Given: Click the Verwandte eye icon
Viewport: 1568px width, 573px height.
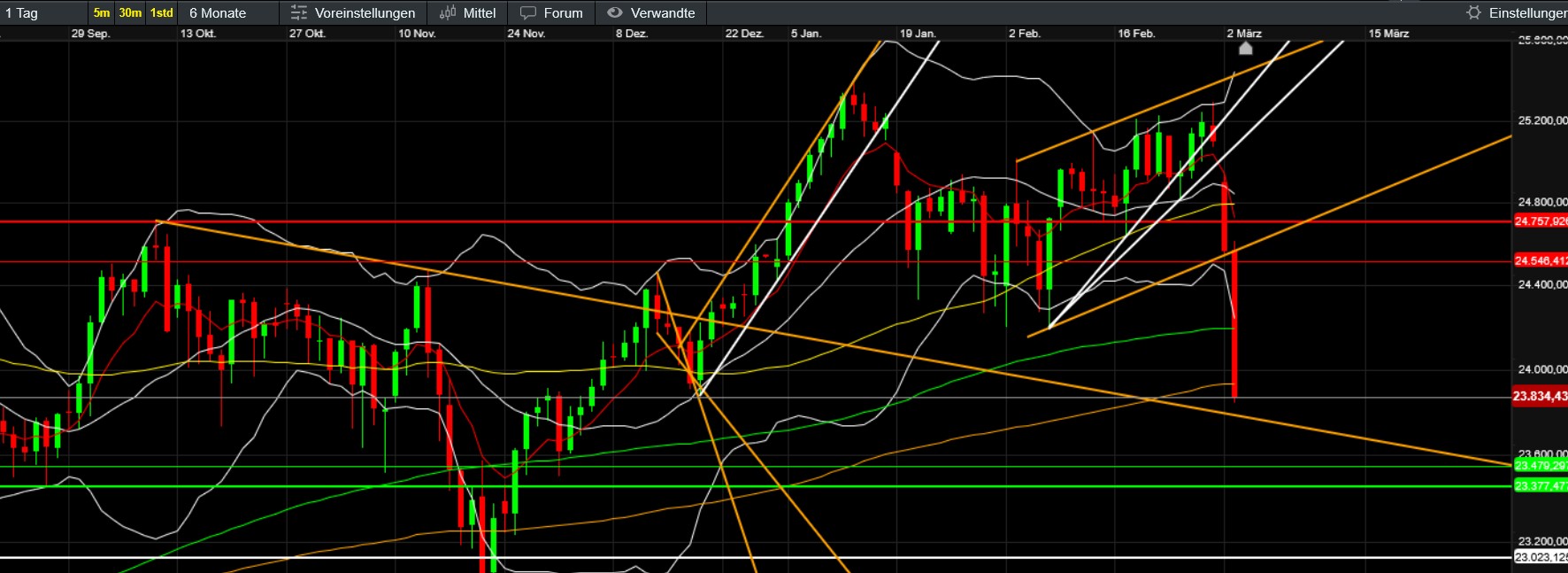Looking at the screenshot, I should click(615, 13).
